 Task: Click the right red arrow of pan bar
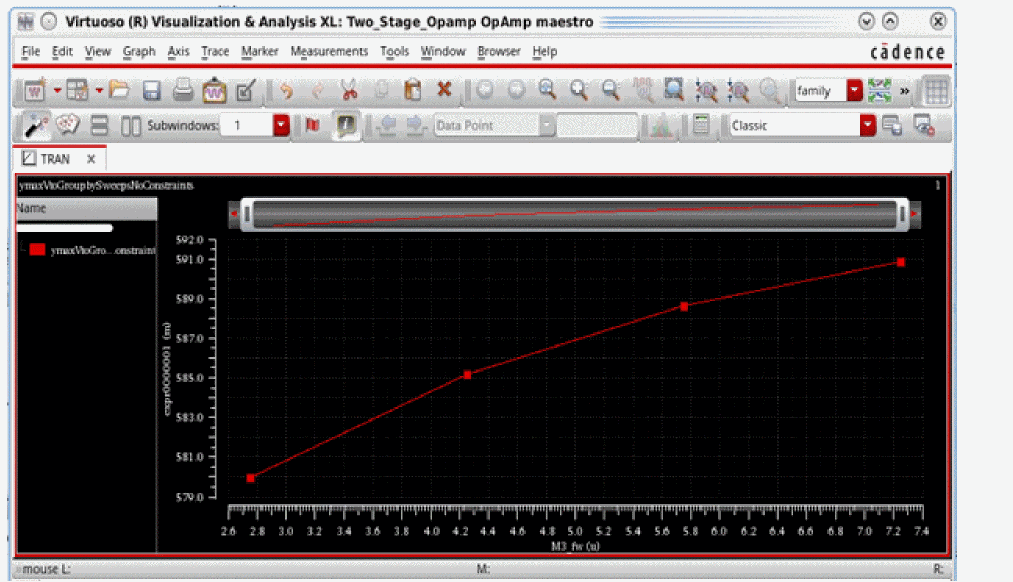tap(914, 214)
